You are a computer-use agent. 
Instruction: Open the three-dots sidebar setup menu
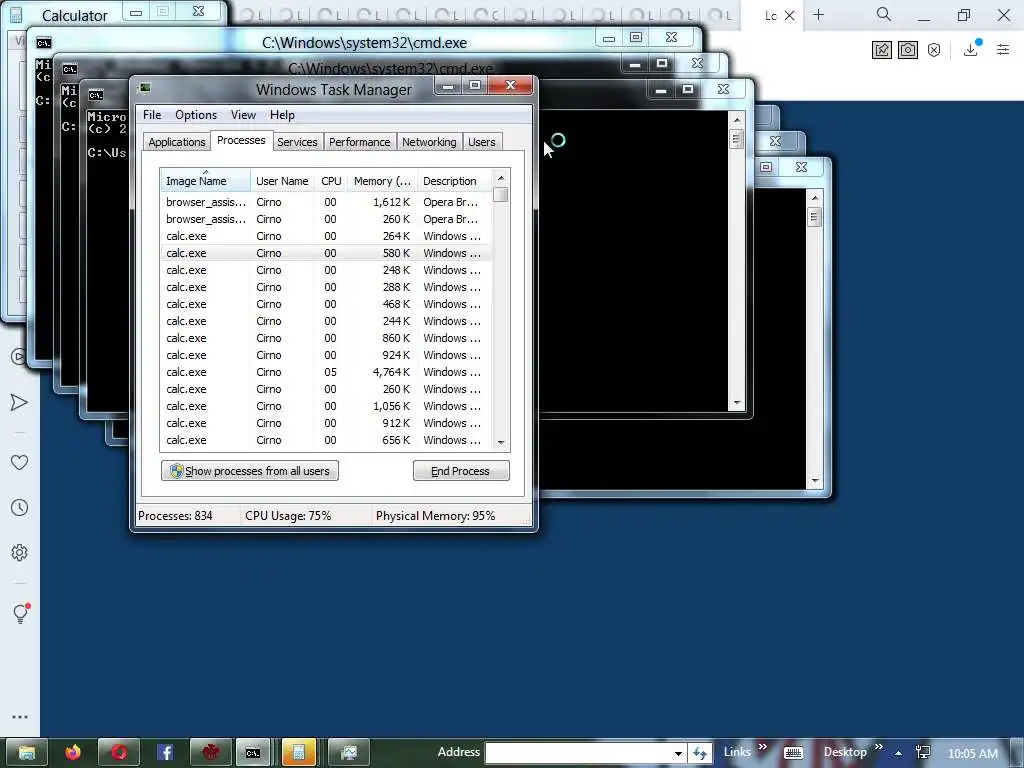20,717
